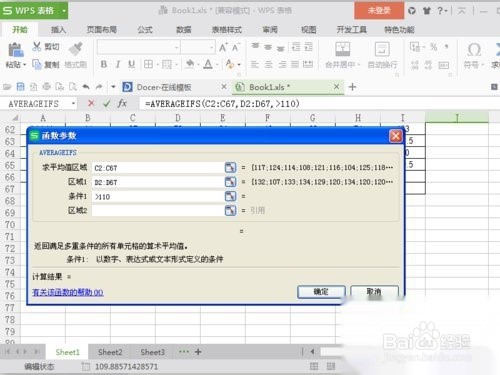Open the cell borders tool
Image resolution: width=500 pixels, height=375 pixels.
(x=148, y=64)
